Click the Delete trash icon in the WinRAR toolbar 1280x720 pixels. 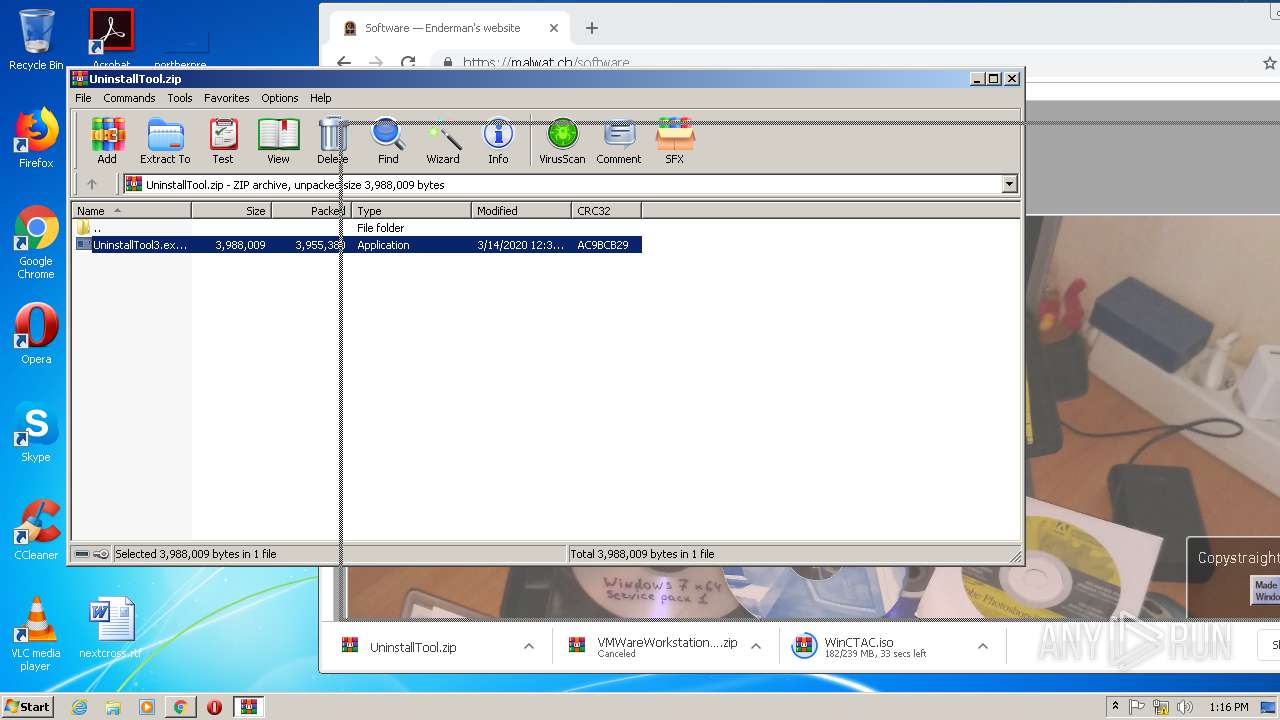click(332, 141)
